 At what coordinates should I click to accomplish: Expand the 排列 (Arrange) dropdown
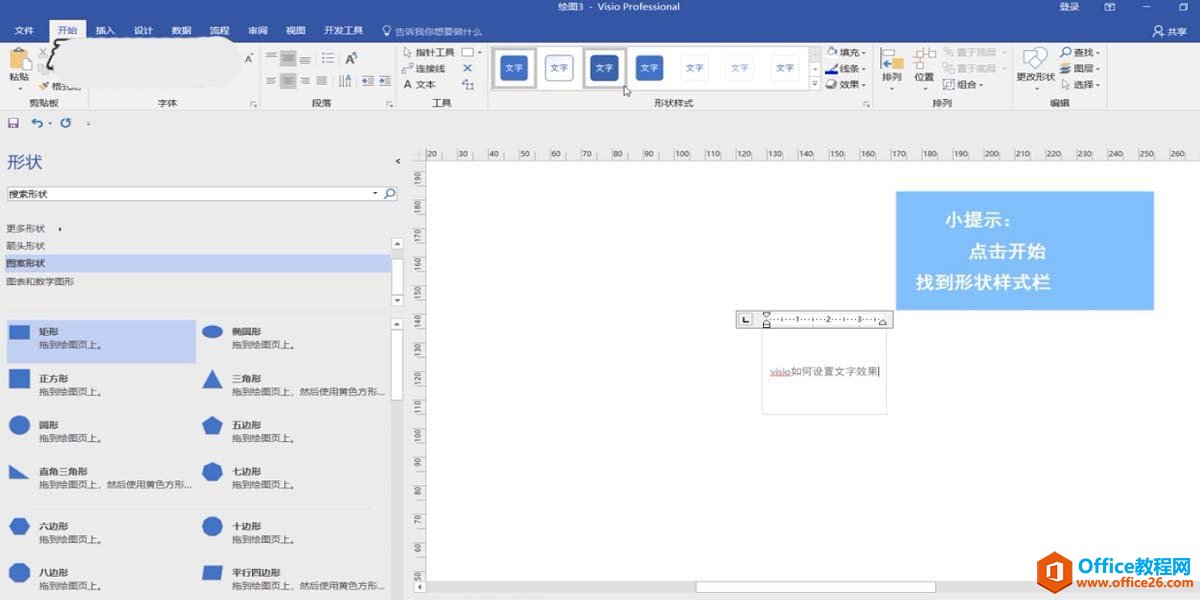coord(891,88)
